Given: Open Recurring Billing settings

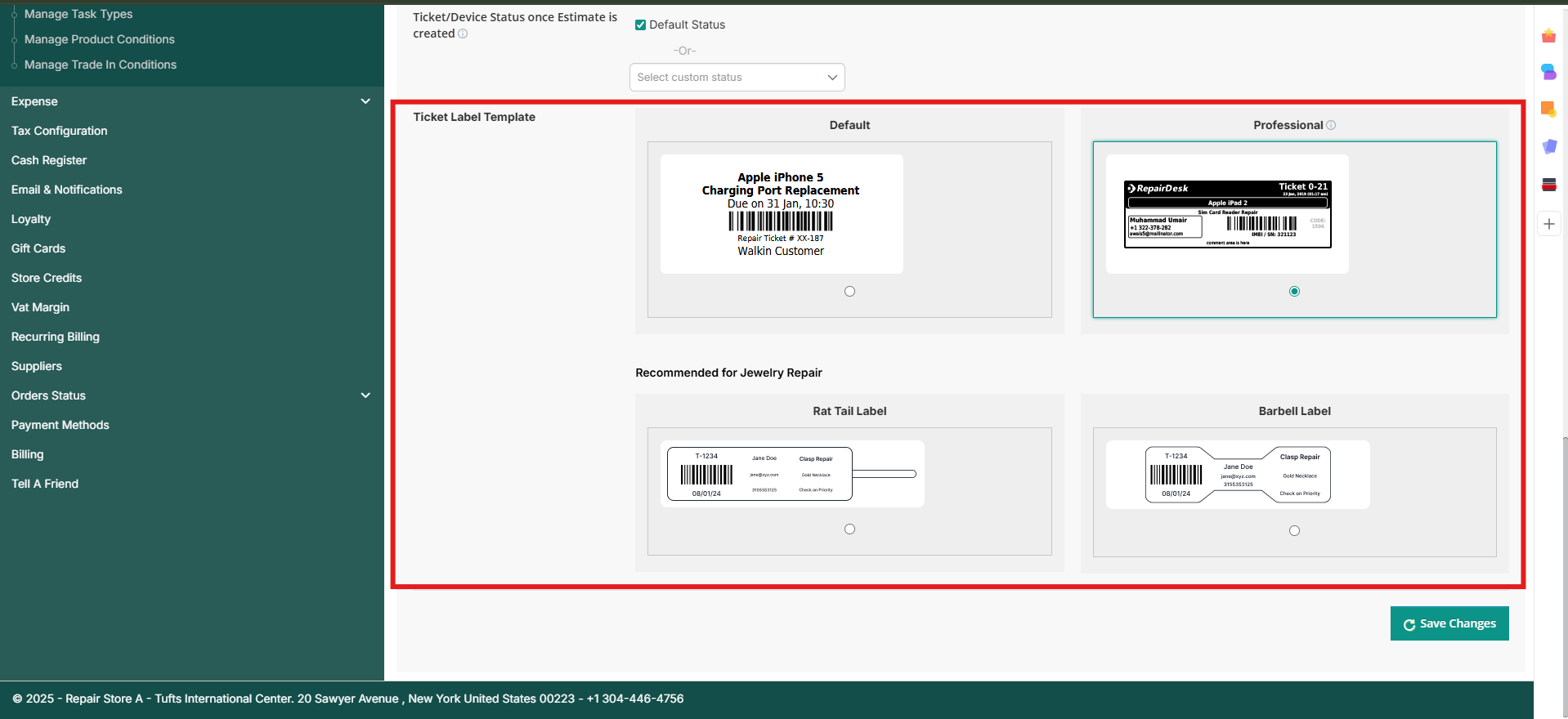Looking at the screenshot, I should coord(56,337).
